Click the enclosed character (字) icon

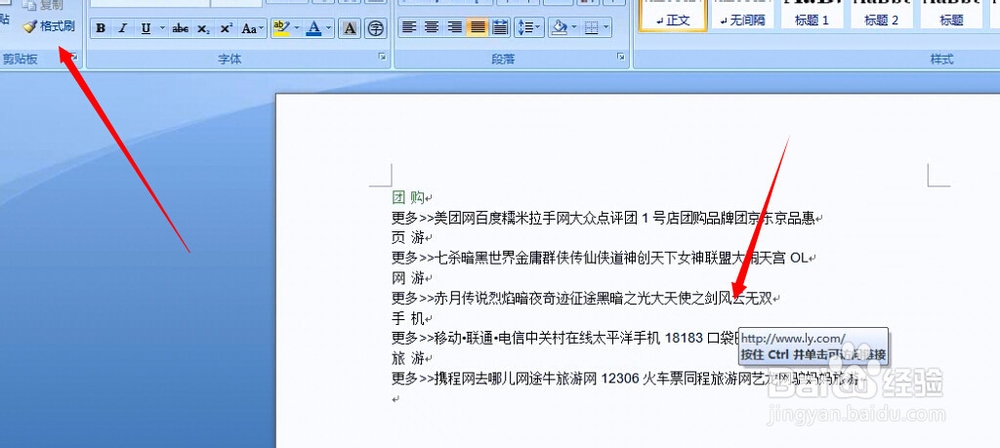click(376, 27)
